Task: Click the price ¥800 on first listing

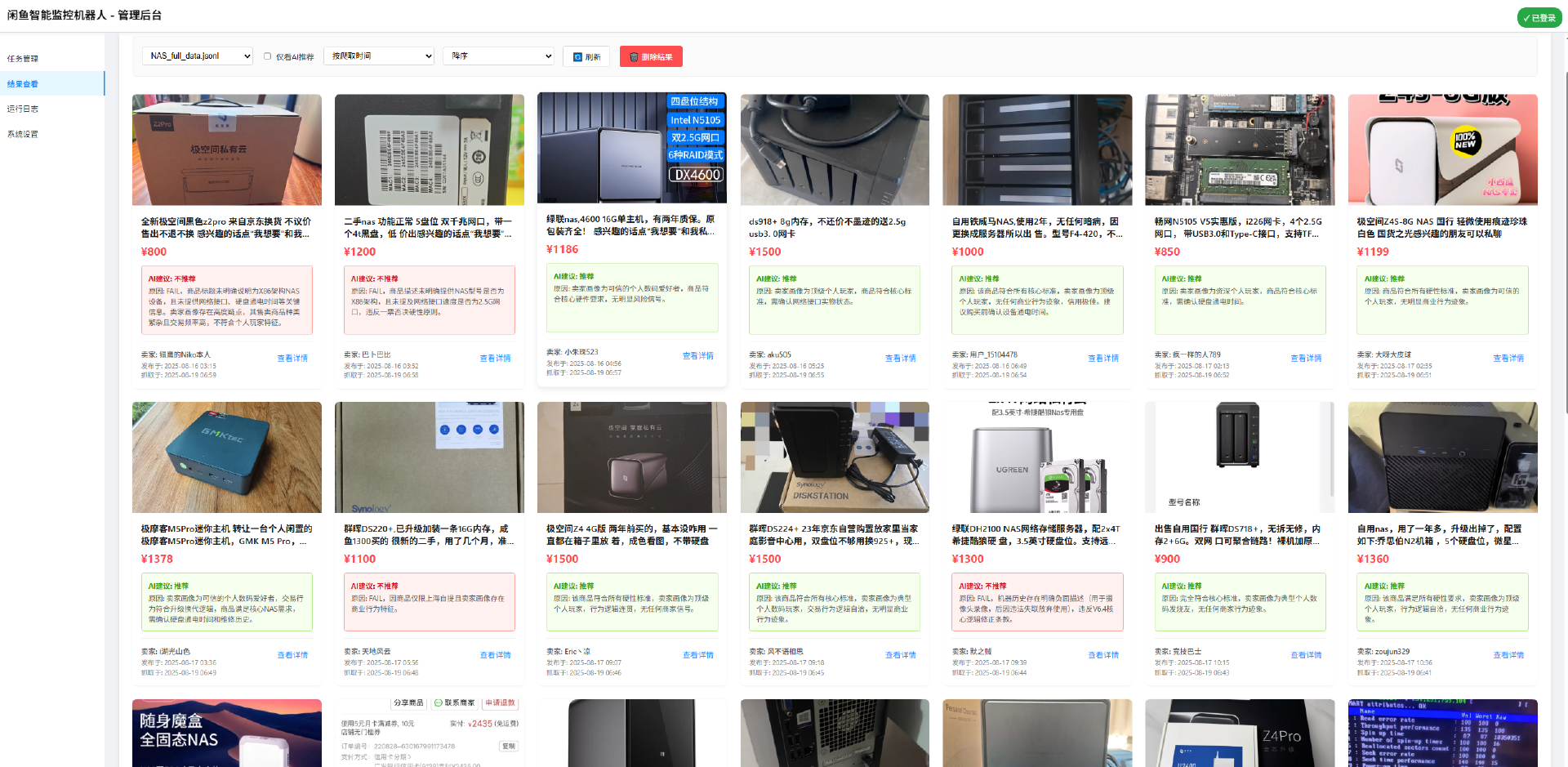Action: coord(154,252)
